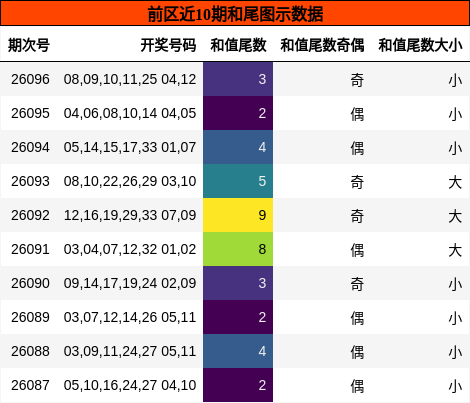Select the 和值尾数 column header
The width and height of the screenshot is (470, 403).
pyautogui.click(x=238, y=45)
